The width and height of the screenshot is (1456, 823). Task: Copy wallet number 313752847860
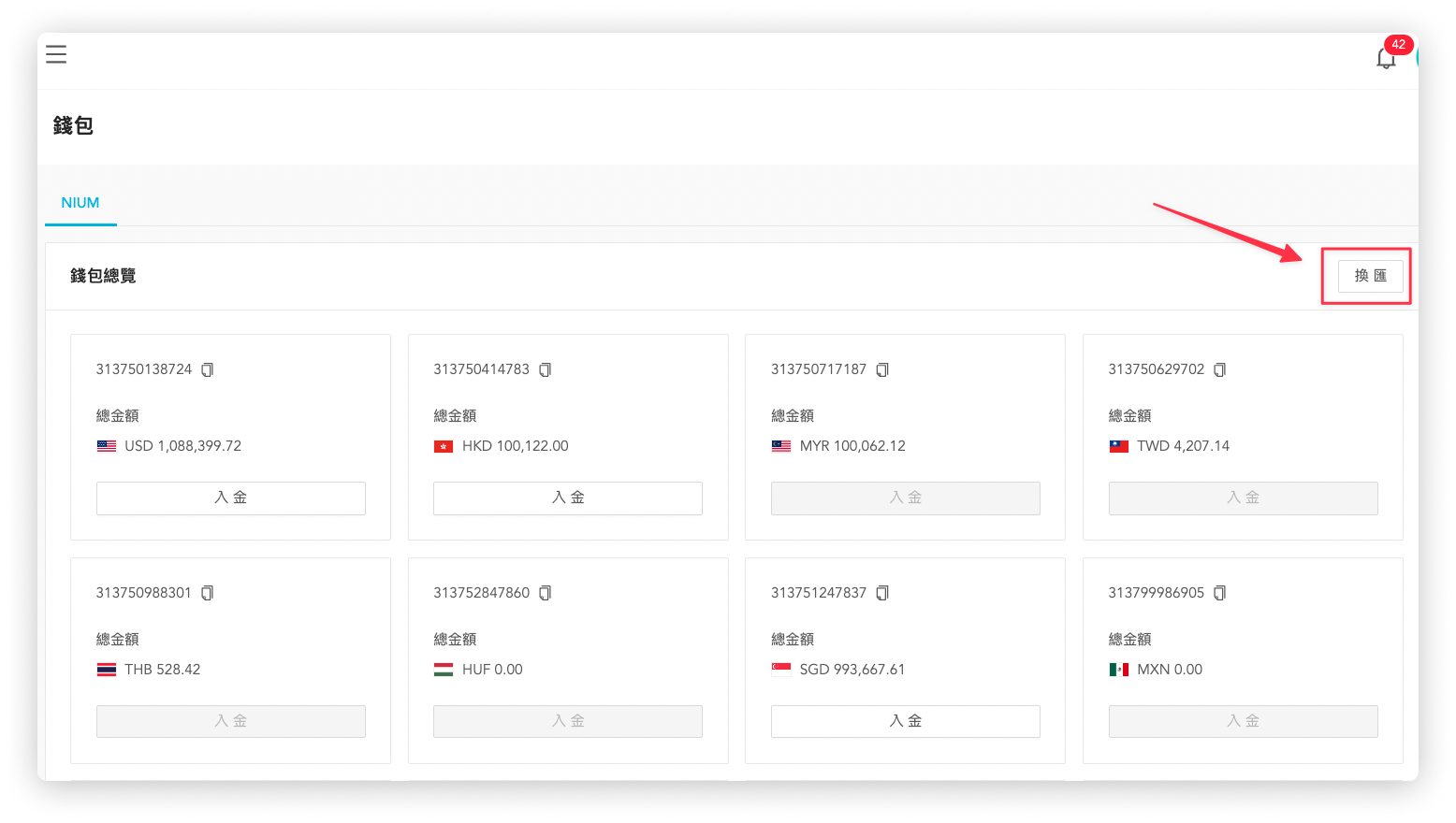(546, 593)
